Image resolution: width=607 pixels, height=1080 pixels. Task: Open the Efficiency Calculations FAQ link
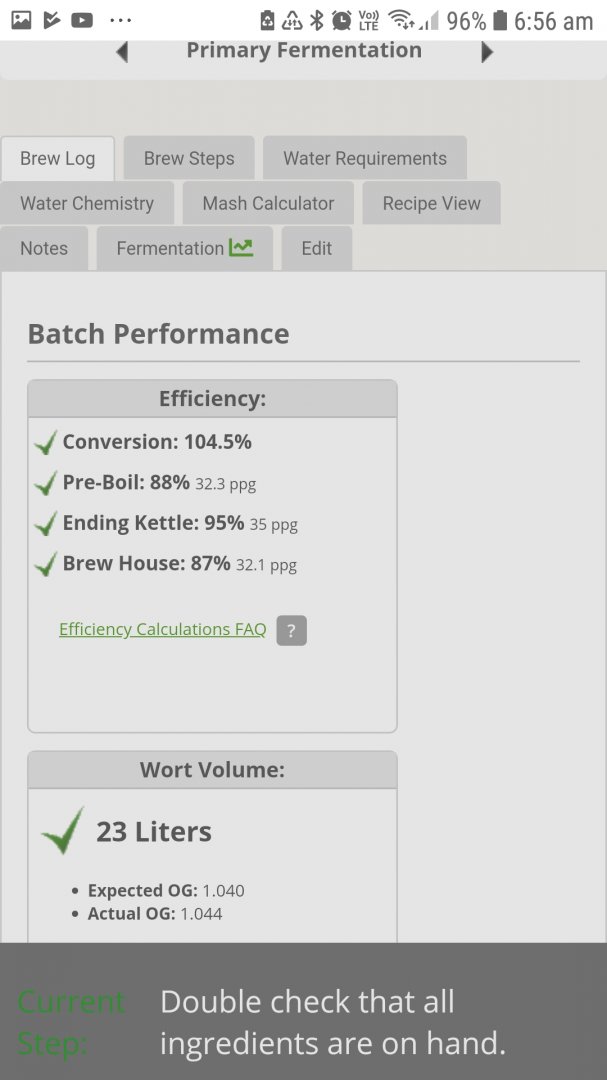coord(163,630)
